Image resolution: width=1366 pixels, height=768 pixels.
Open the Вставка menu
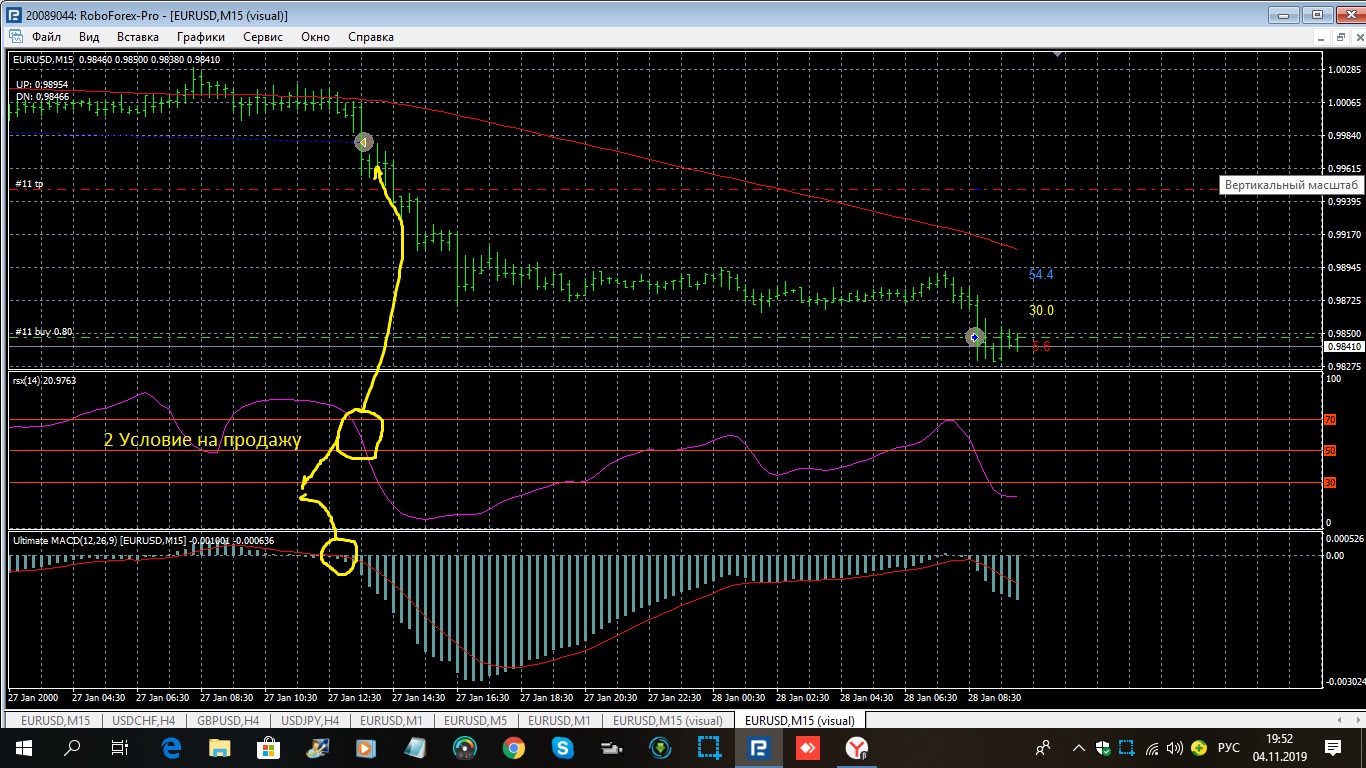[x=138, y=37]
